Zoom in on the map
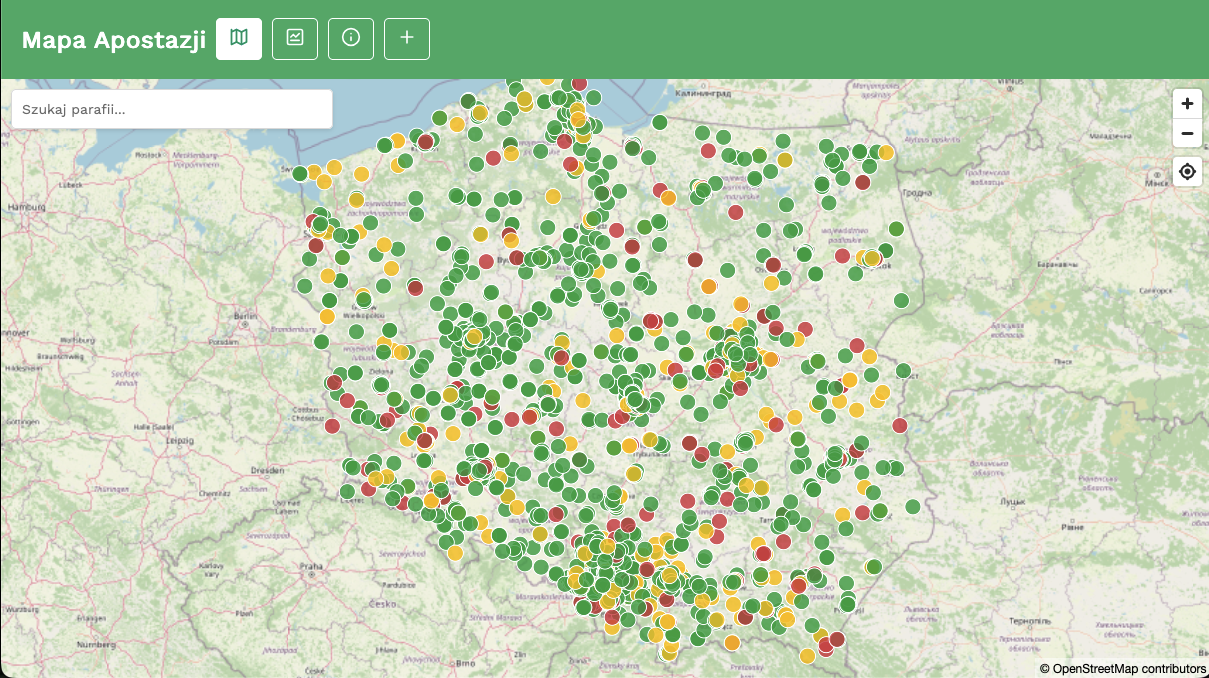The height and width of the screenshot is (678, 1209). [x=1187, y=104]
